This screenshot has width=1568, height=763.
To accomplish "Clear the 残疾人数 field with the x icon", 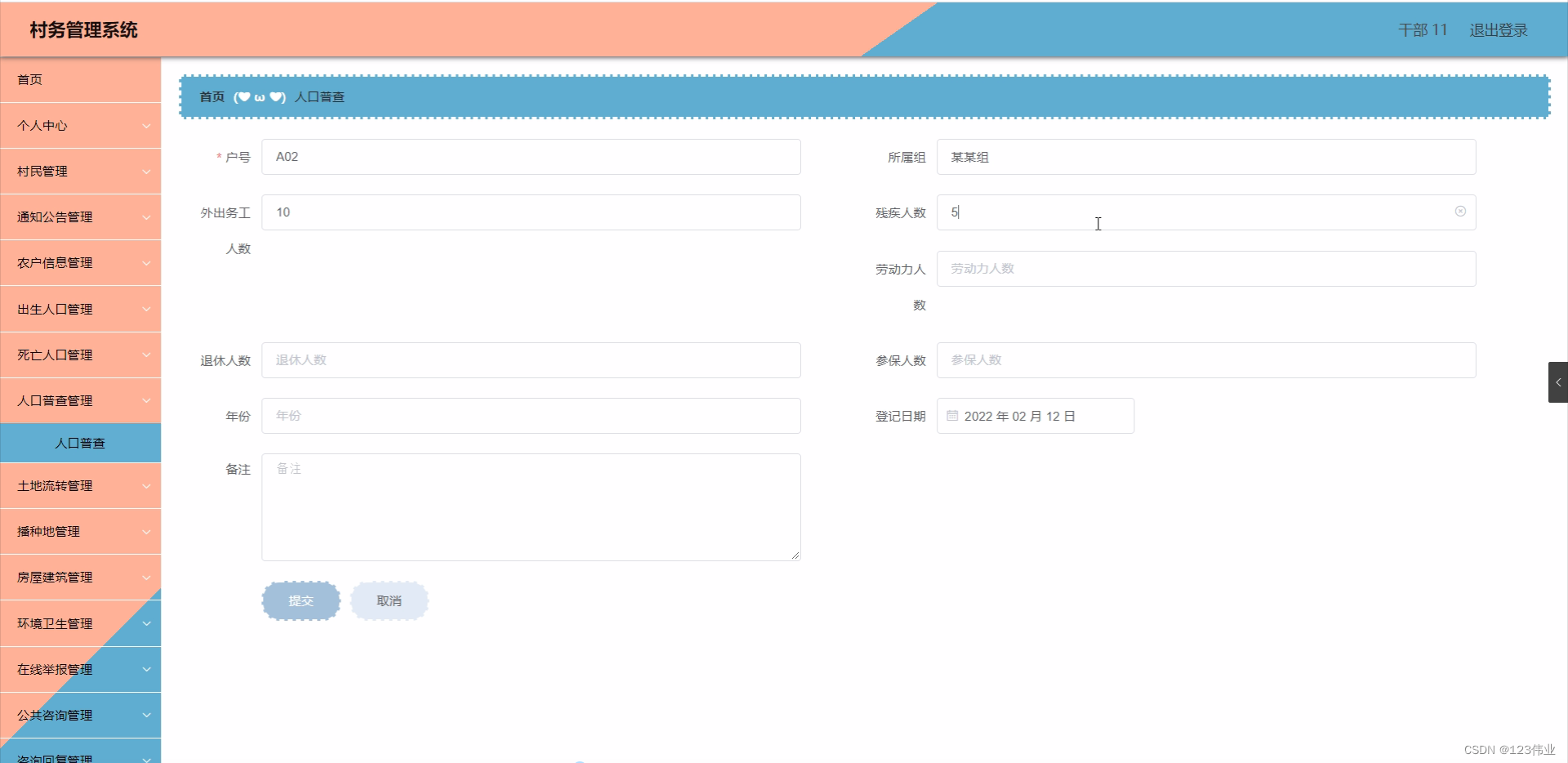I will 1459,212.
